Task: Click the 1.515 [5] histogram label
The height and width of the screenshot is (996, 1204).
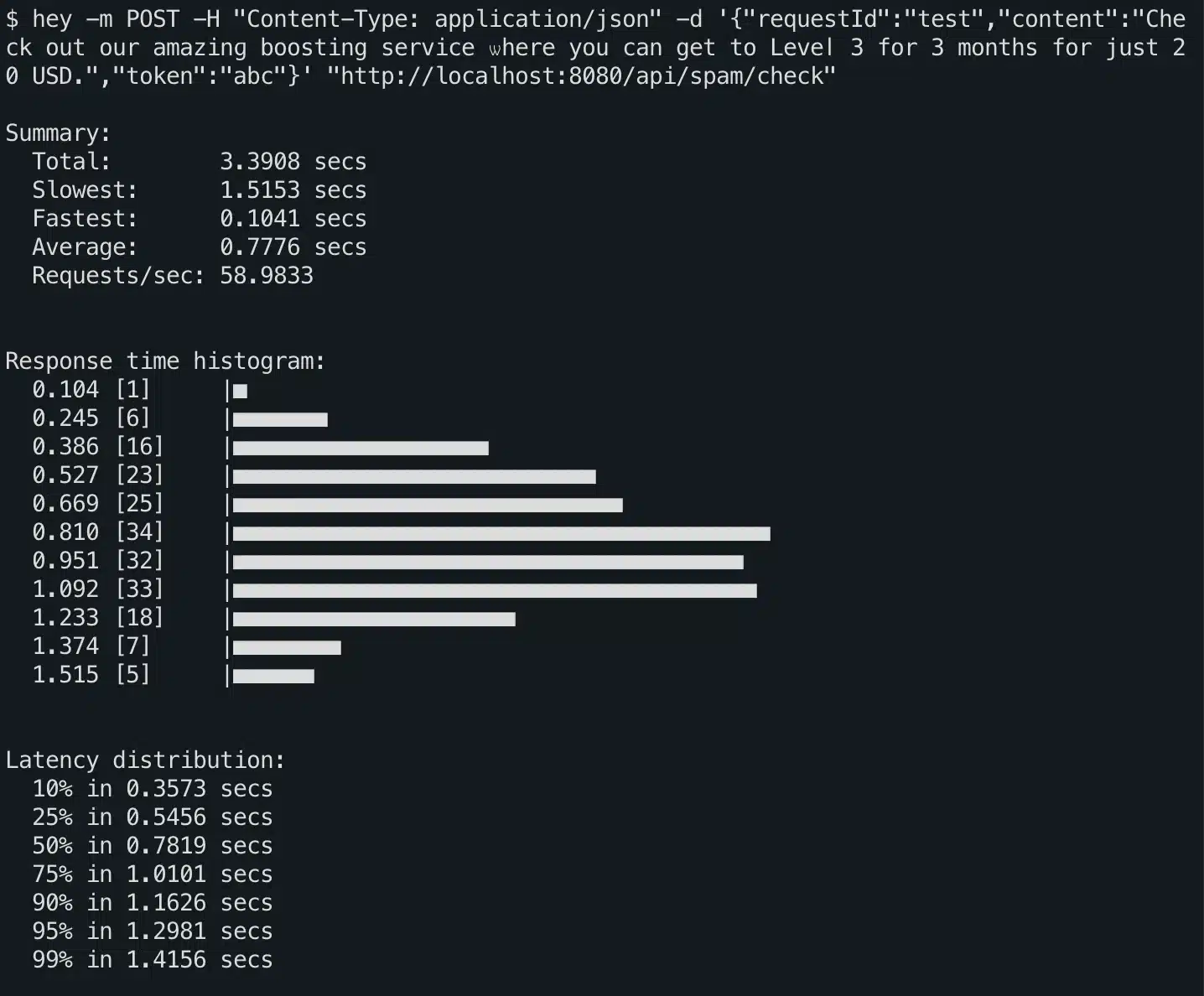Action: pyautogui.click(x=91, y=675)
